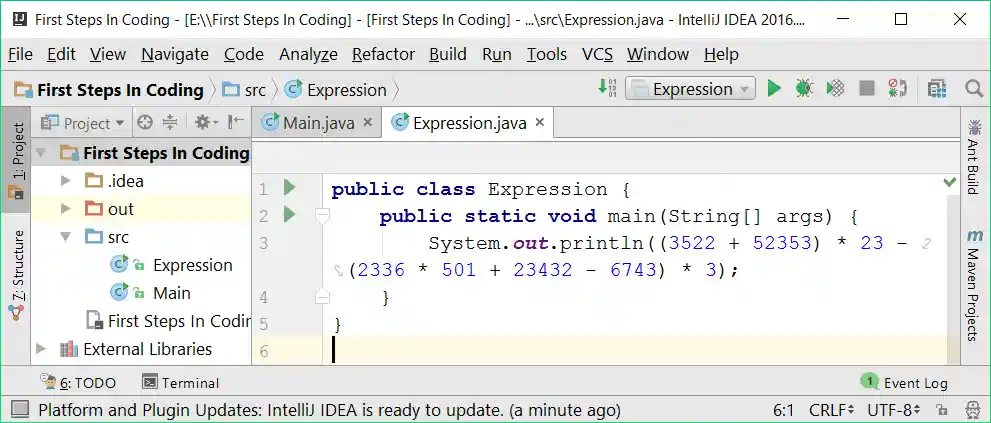This screenshot has height=423, width=991.
Task: Open the Refactor menu
Action: (383, 54)
